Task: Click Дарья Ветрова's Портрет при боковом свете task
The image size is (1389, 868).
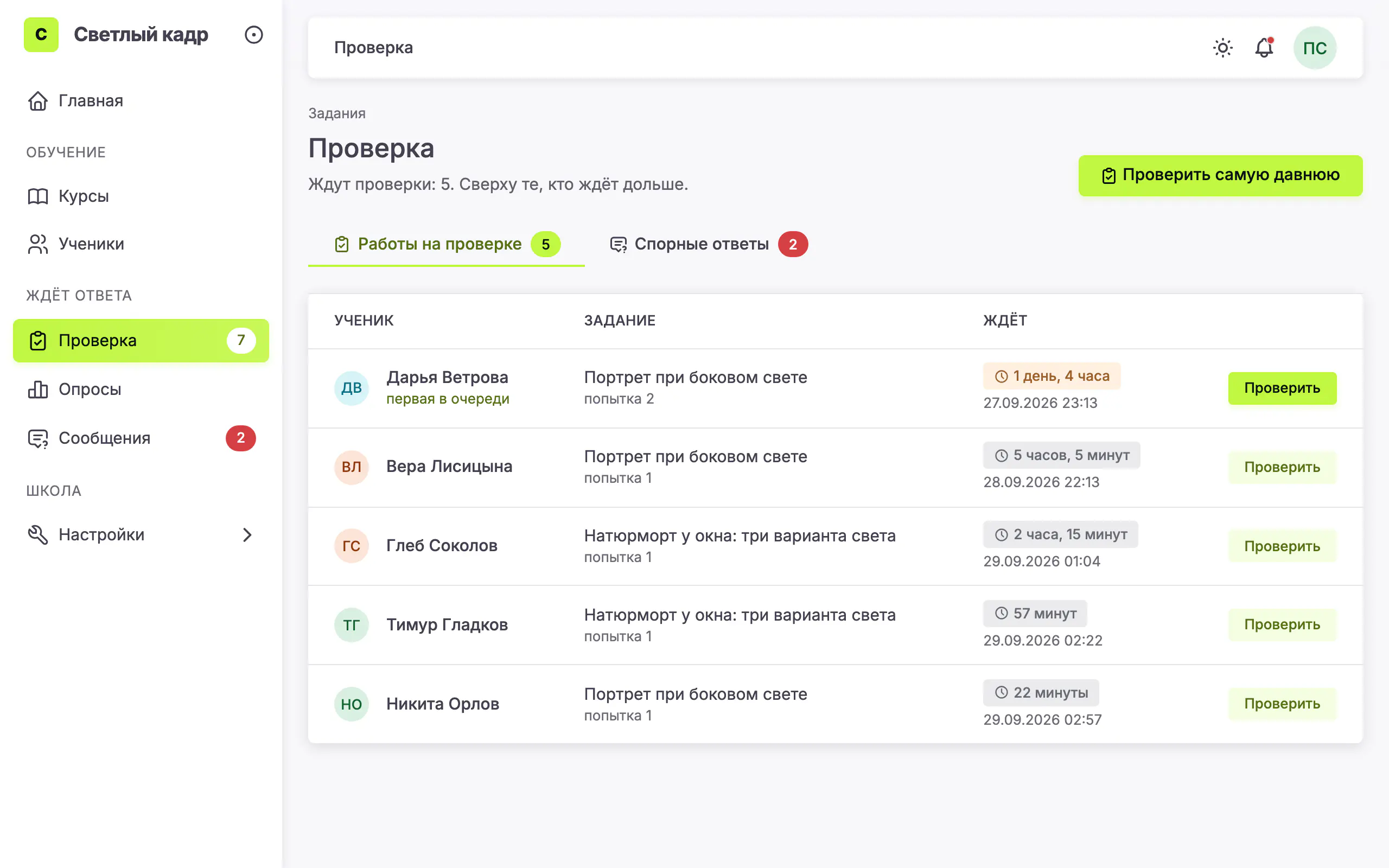Action: coord(696,378)
